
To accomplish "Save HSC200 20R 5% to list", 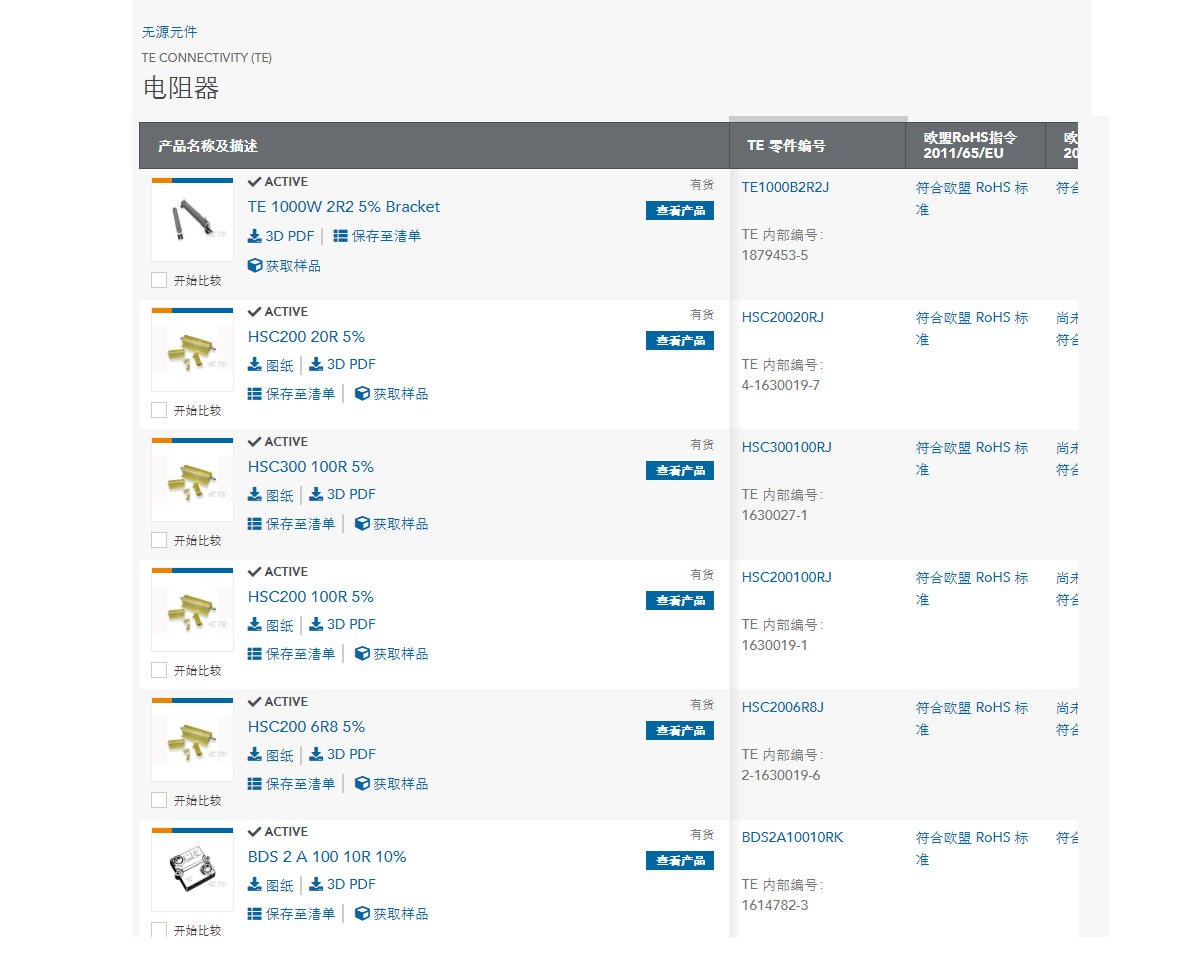I will 291,394.
